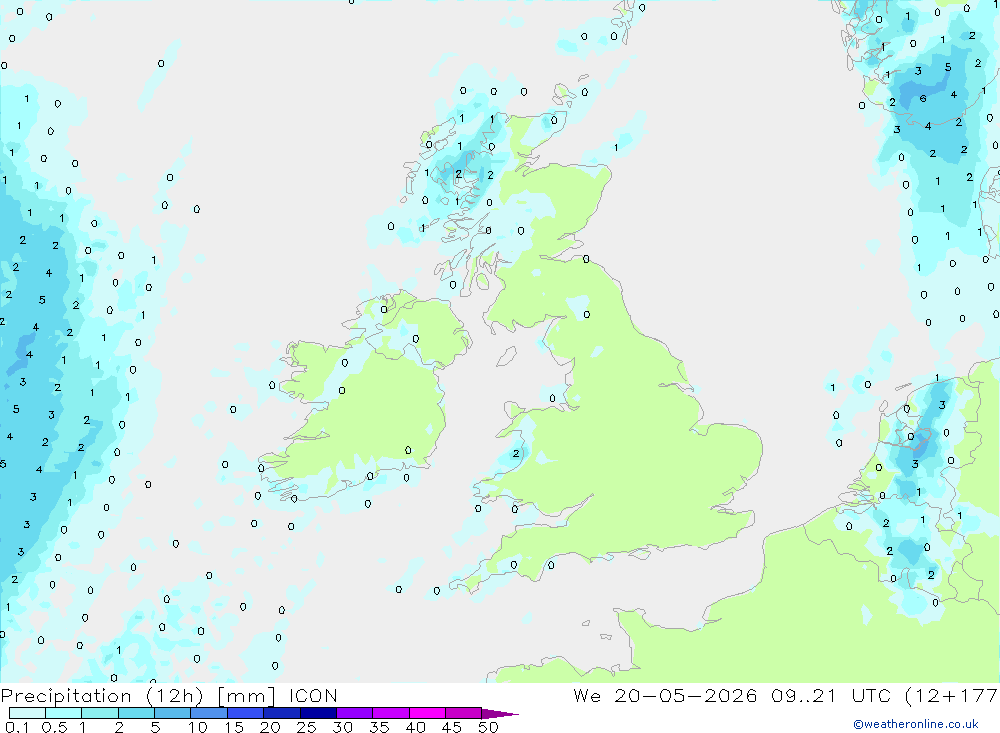Click the above-50 arrow tip of legend
Screen dimensions: 1000x733
pyautogui.click(x=500, y=714)
